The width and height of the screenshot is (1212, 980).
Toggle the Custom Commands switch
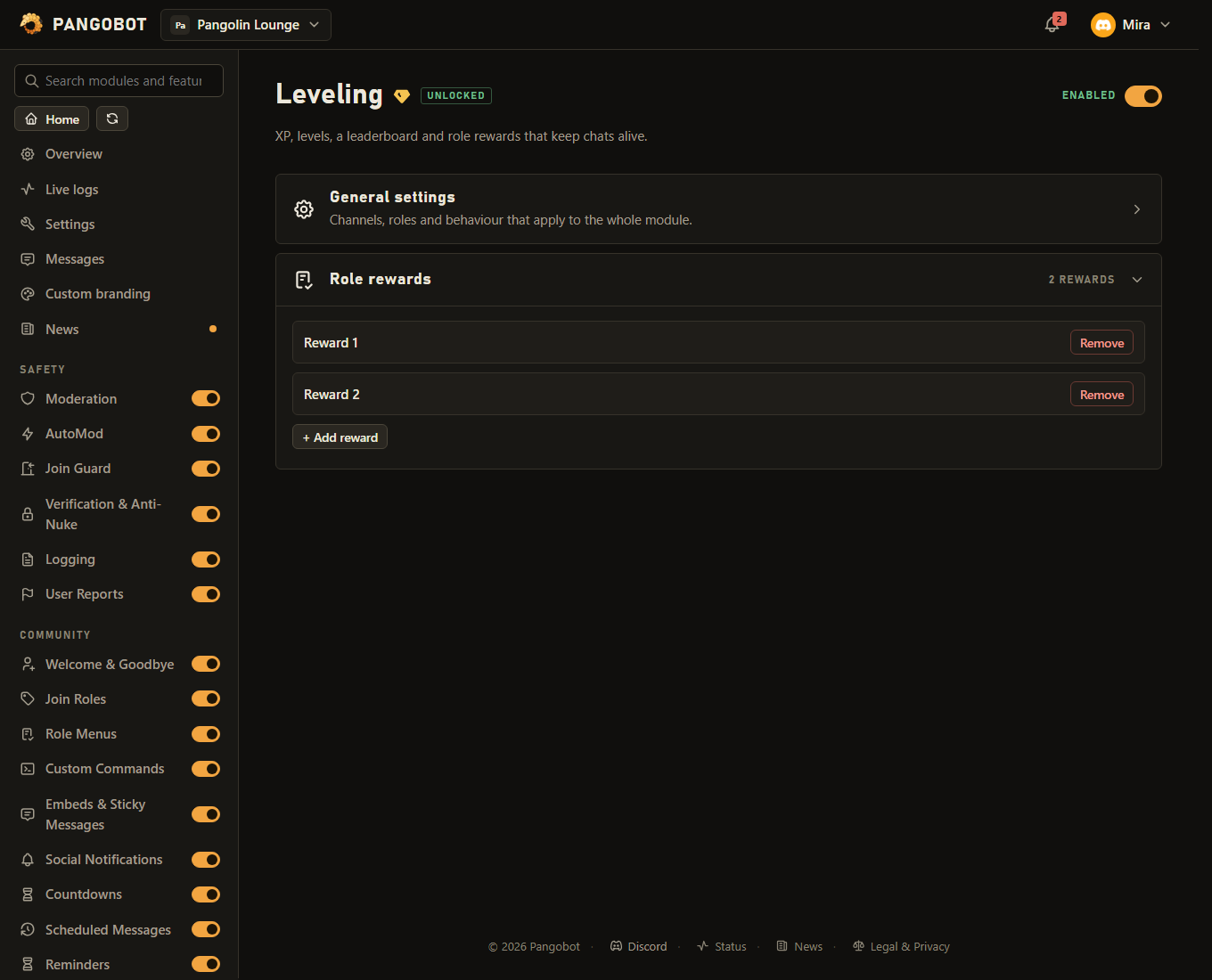(x=206, y=769)
